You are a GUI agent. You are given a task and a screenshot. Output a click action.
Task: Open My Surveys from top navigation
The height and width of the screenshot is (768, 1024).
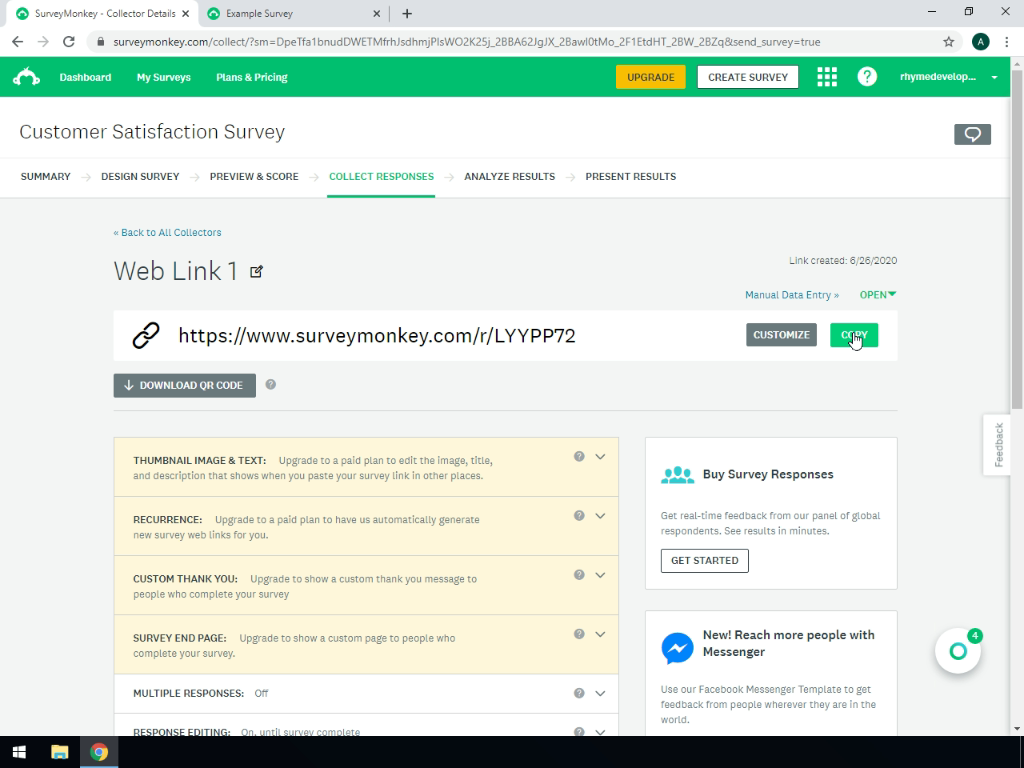[164, 77]
